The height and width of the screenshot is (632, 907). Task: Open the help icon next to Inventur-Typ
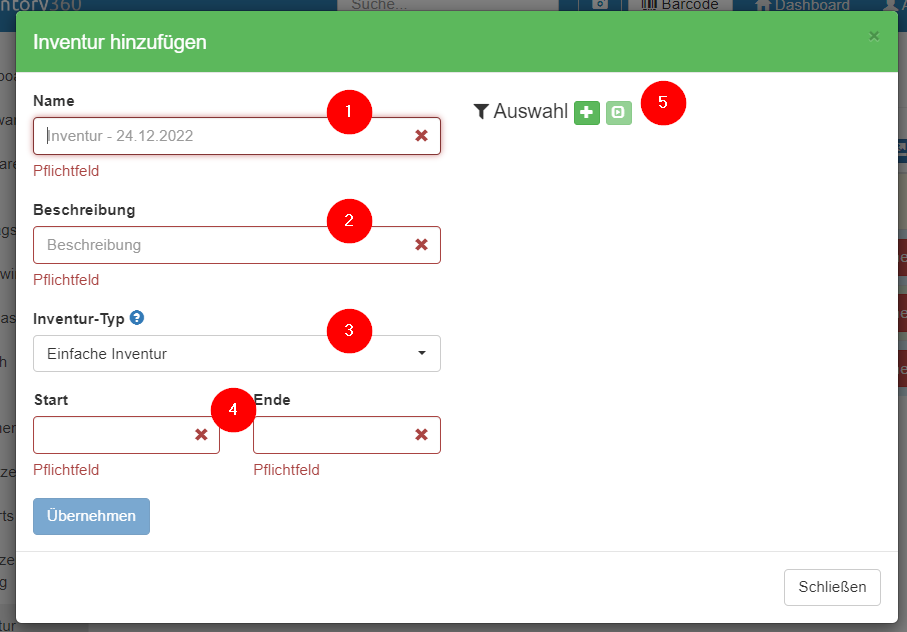pyautogui.click(x=137, y=317)
